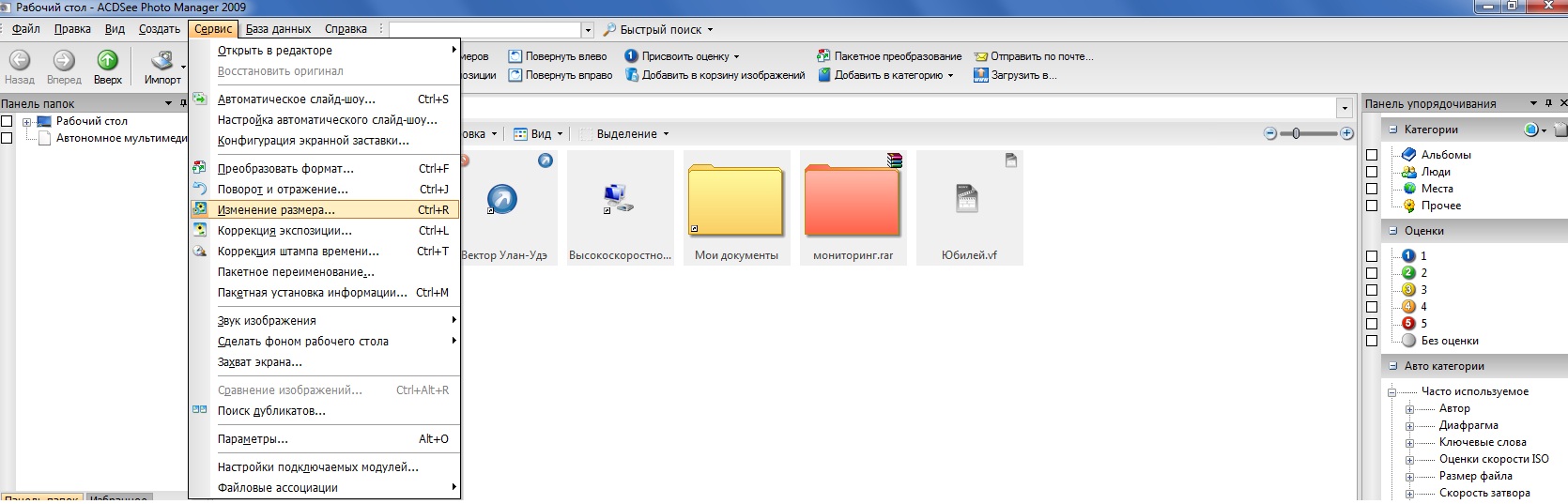Go up with the green Вверх icon
1568x504 pixels.
click(108, 60)
